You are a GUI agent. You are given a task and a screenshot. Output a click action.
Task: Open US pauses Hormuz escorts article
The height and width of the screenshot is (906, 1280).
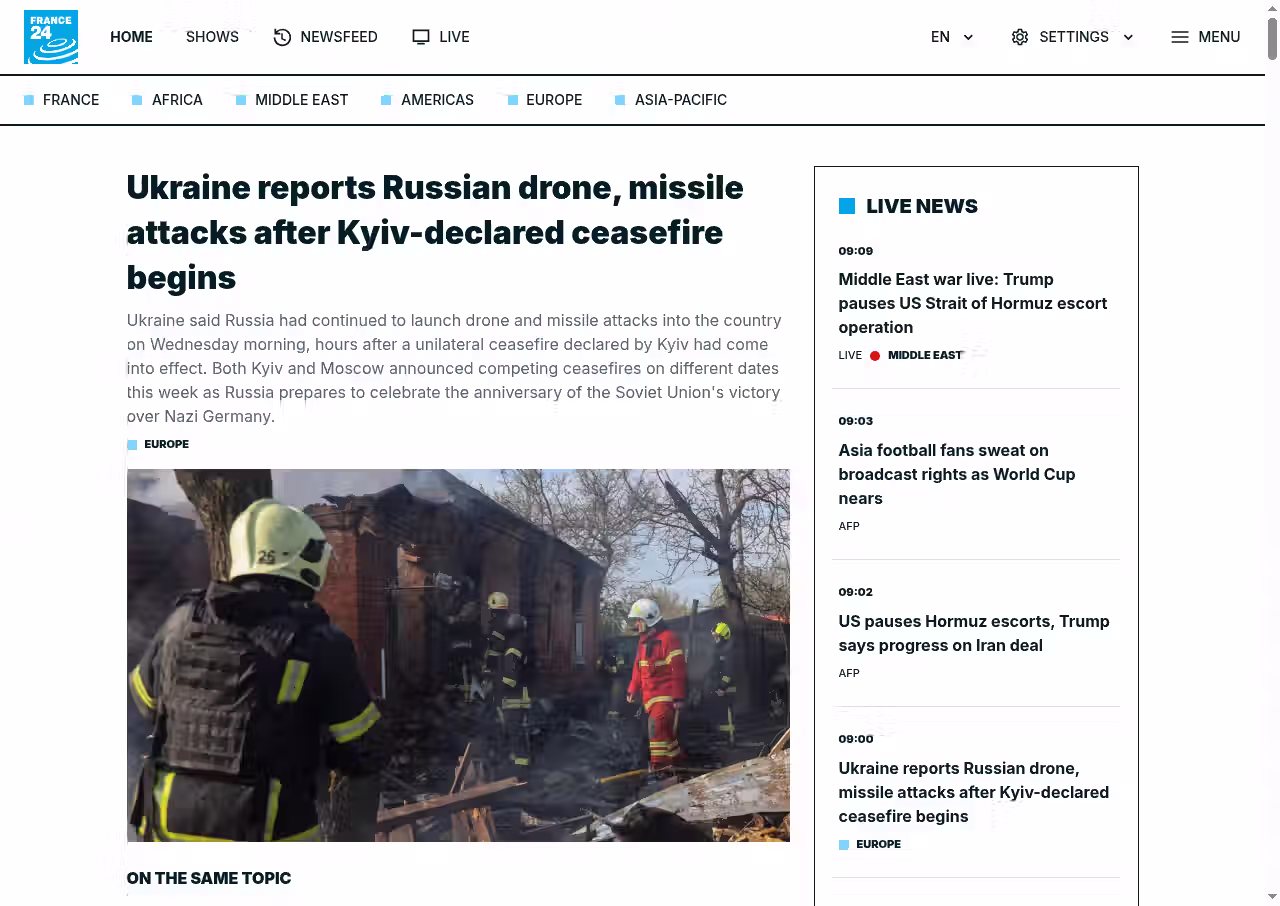pos(974,633)
